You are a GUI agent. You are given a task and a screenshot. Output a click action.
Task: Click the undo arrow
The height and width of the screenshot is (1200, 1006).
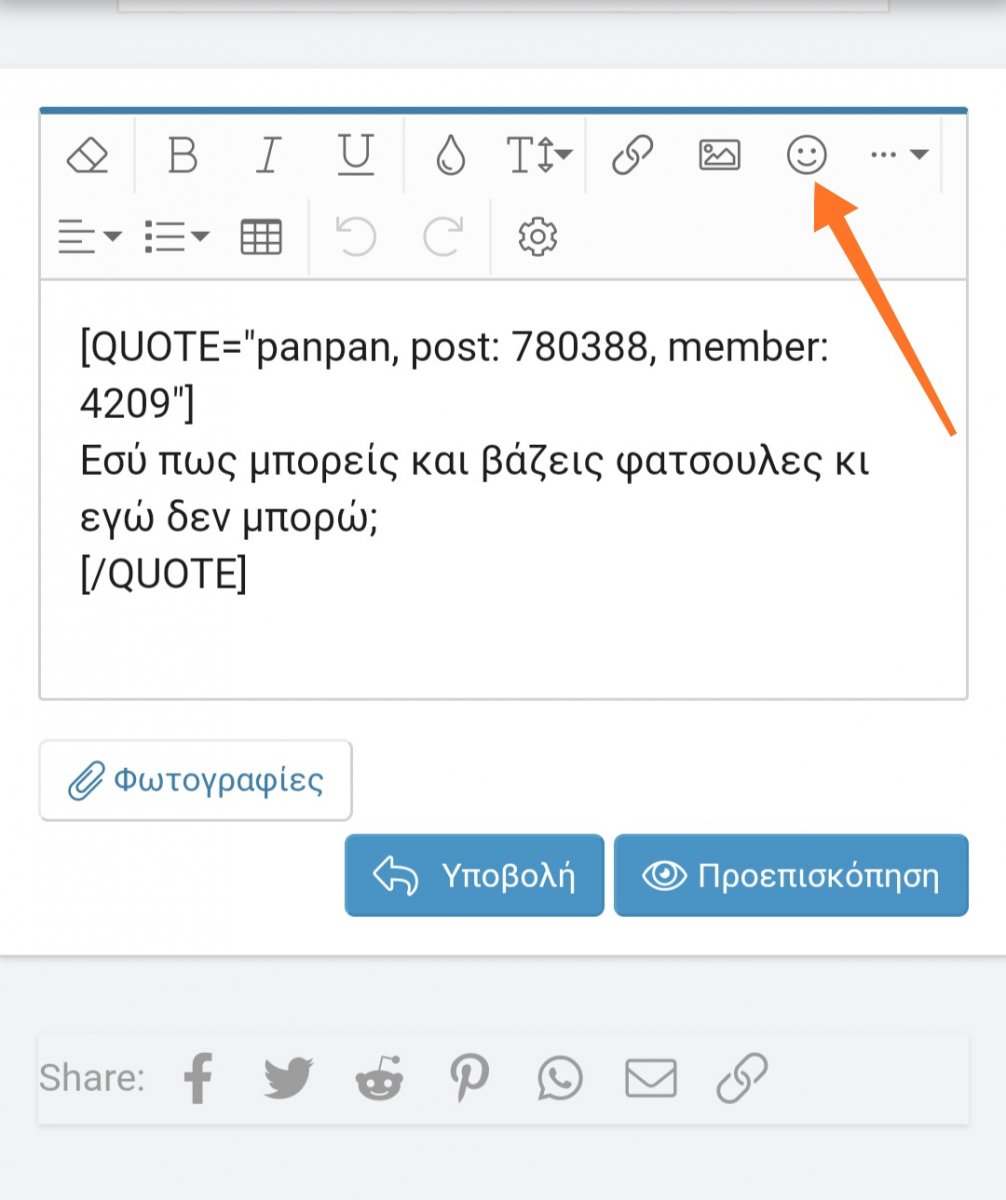coord(355,237)
